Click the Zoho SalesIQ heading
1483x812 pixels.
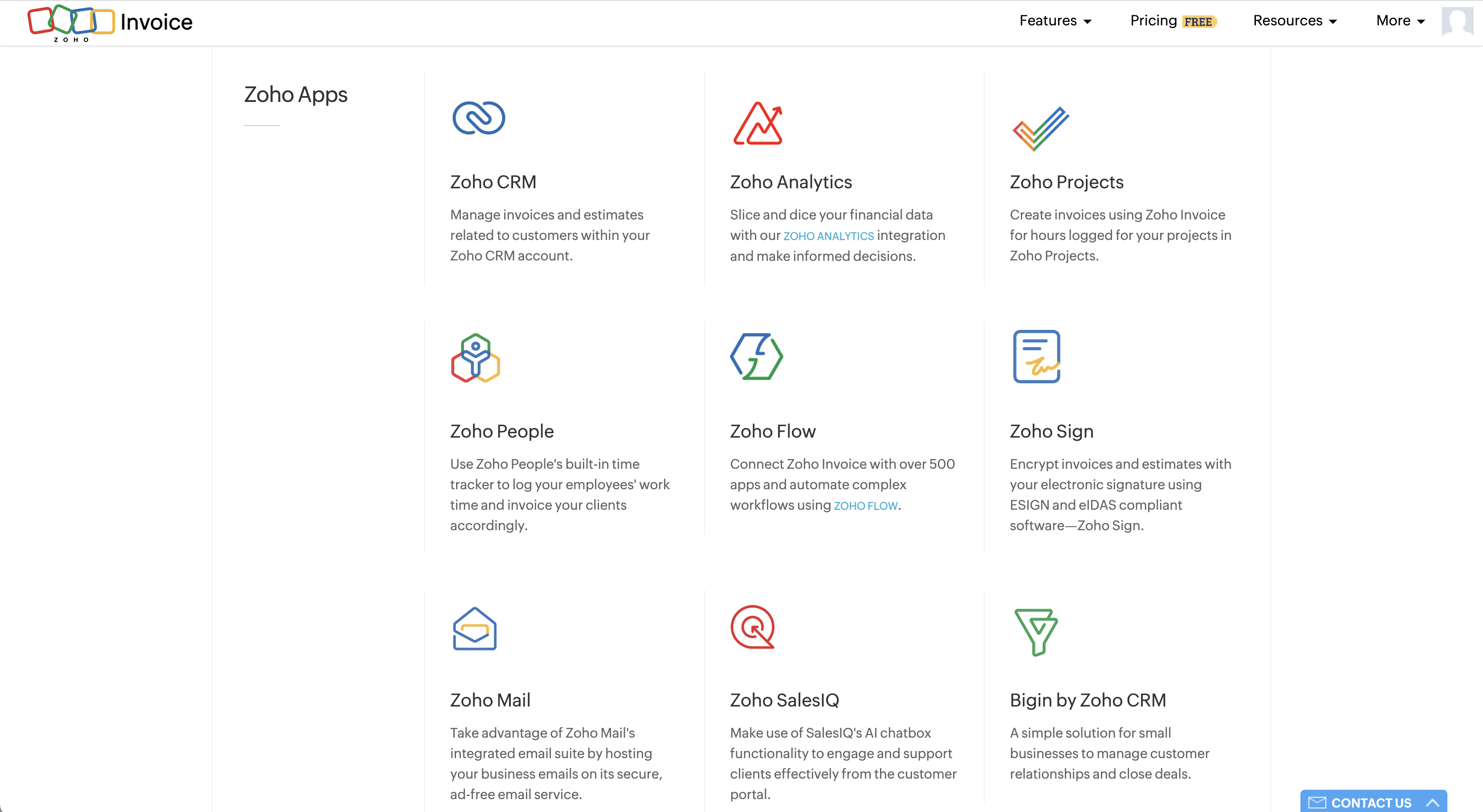pyautogui.click(x=785, y=700)
